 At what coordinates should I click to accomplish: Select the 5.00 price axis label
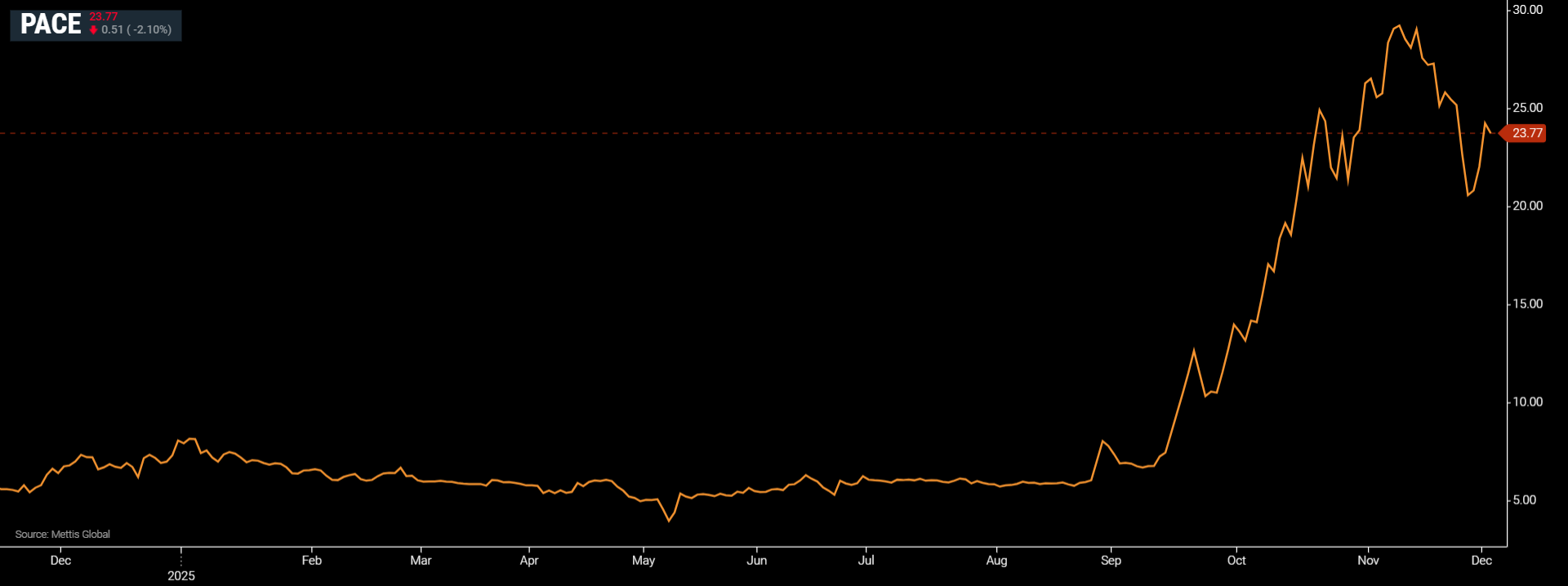(1524, 499)
